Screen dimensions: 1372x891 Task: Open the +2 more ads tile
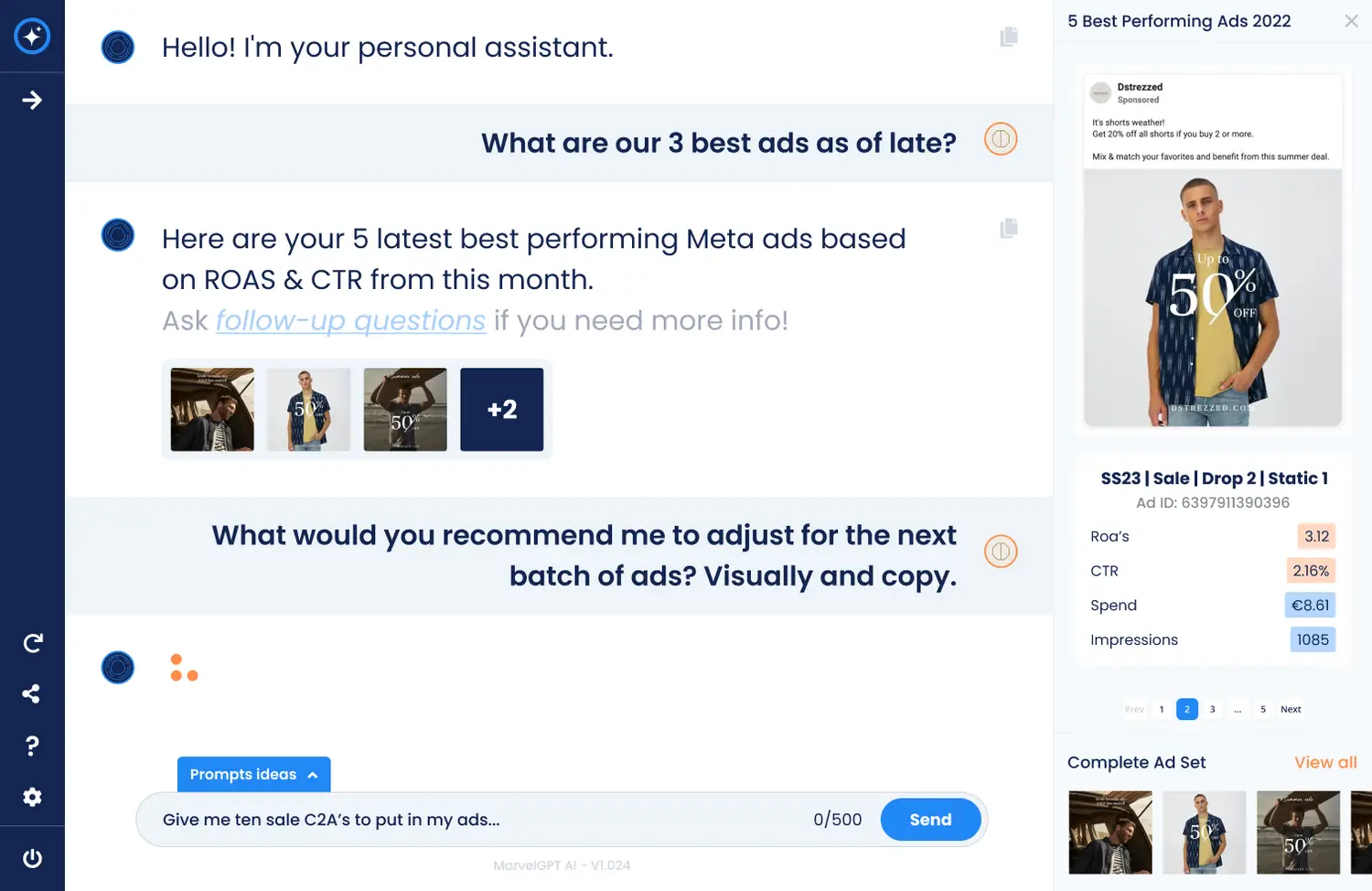point(501,409)
